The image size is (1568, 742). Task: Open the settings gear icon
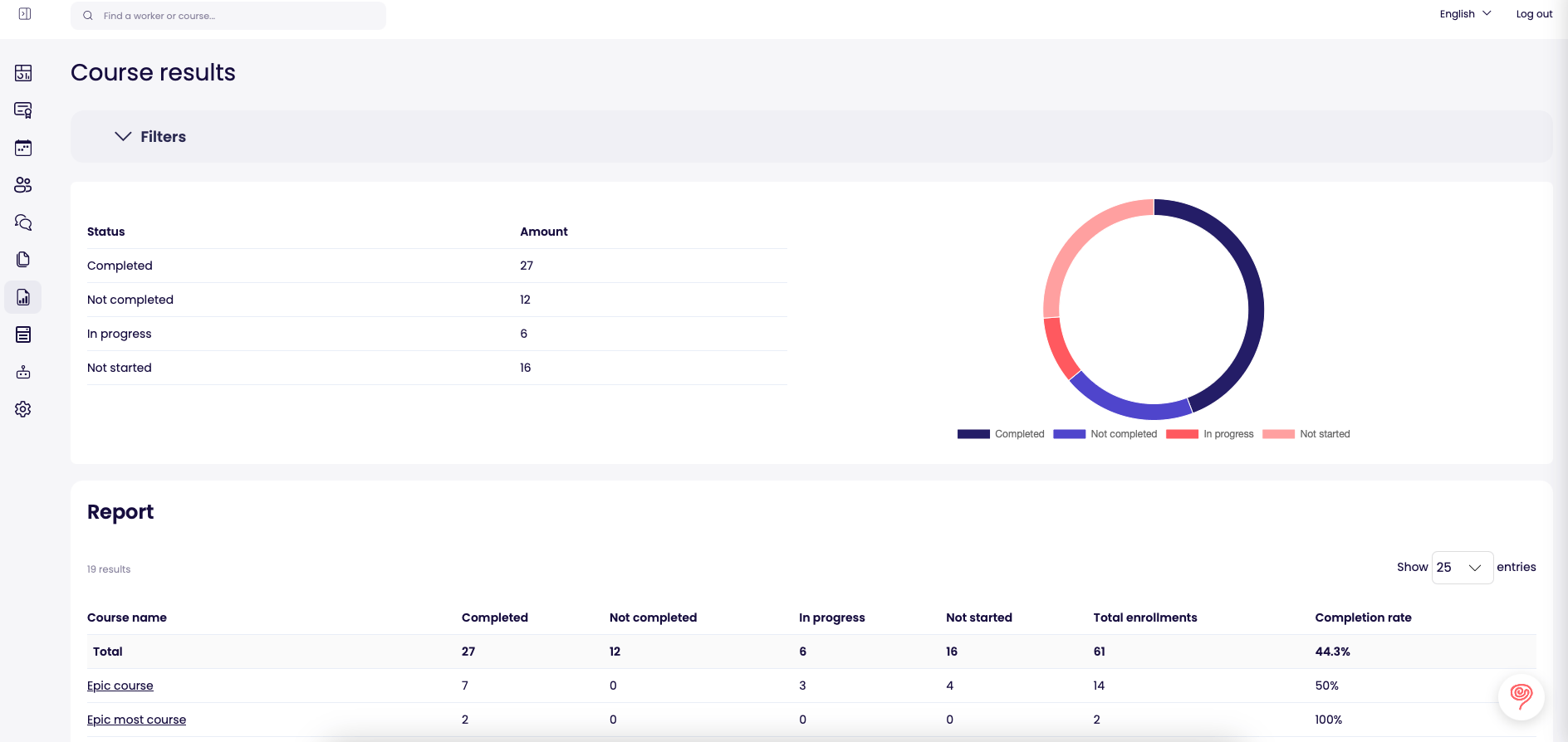coord(23,409)
